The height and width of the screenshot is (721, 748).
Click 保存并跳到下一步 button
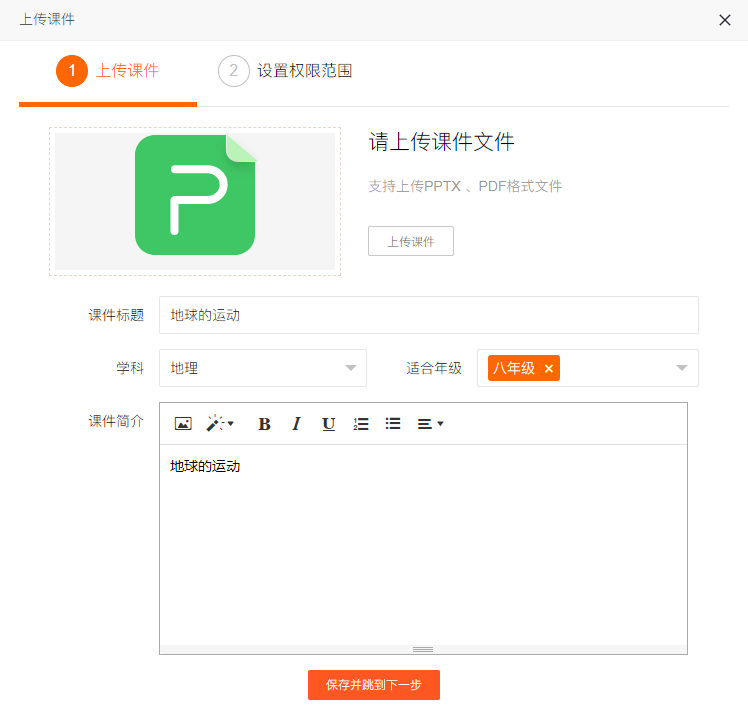click(x=374, y=685)
